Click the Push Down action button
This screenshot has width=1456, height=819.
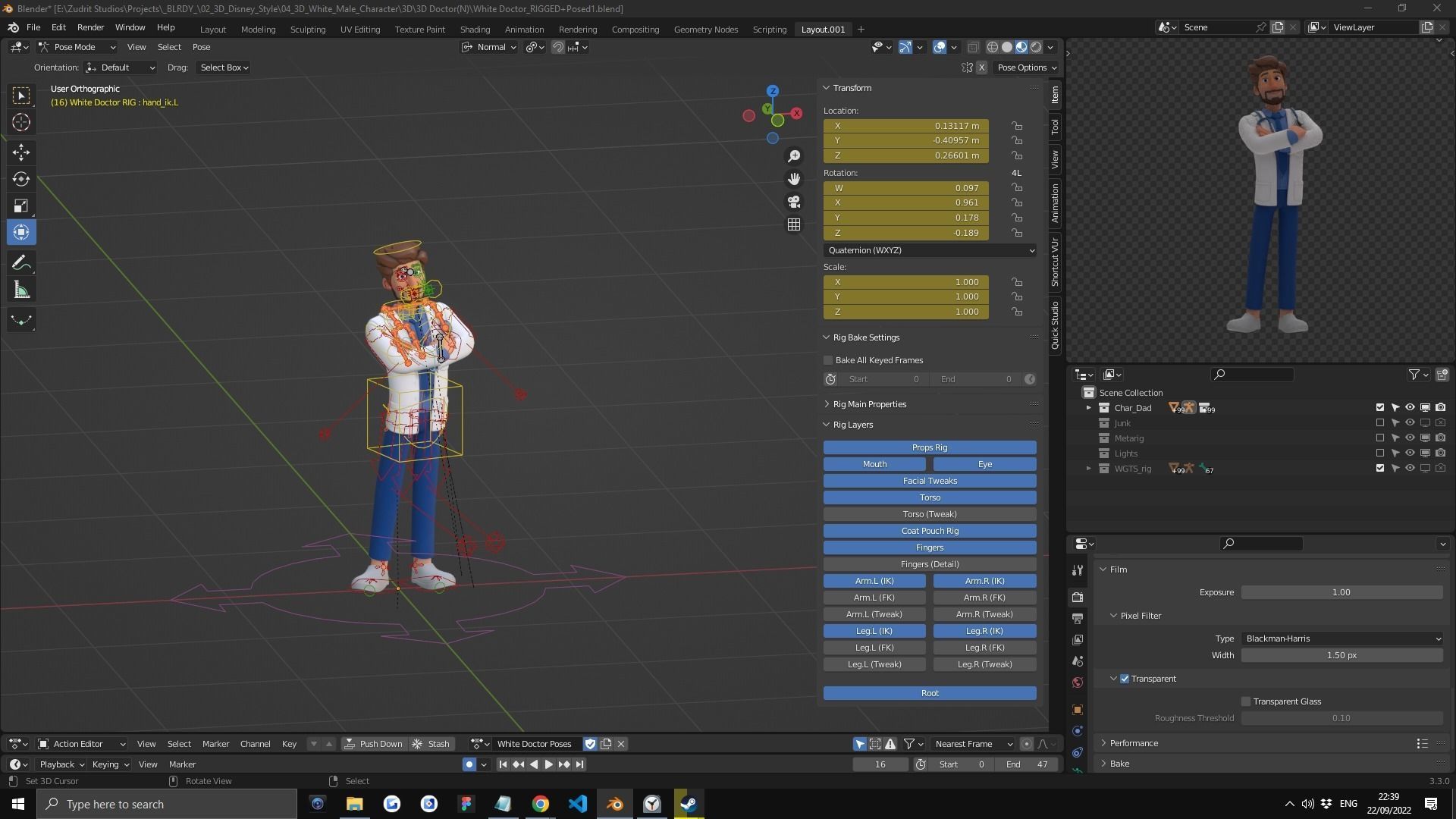[373, 744]
